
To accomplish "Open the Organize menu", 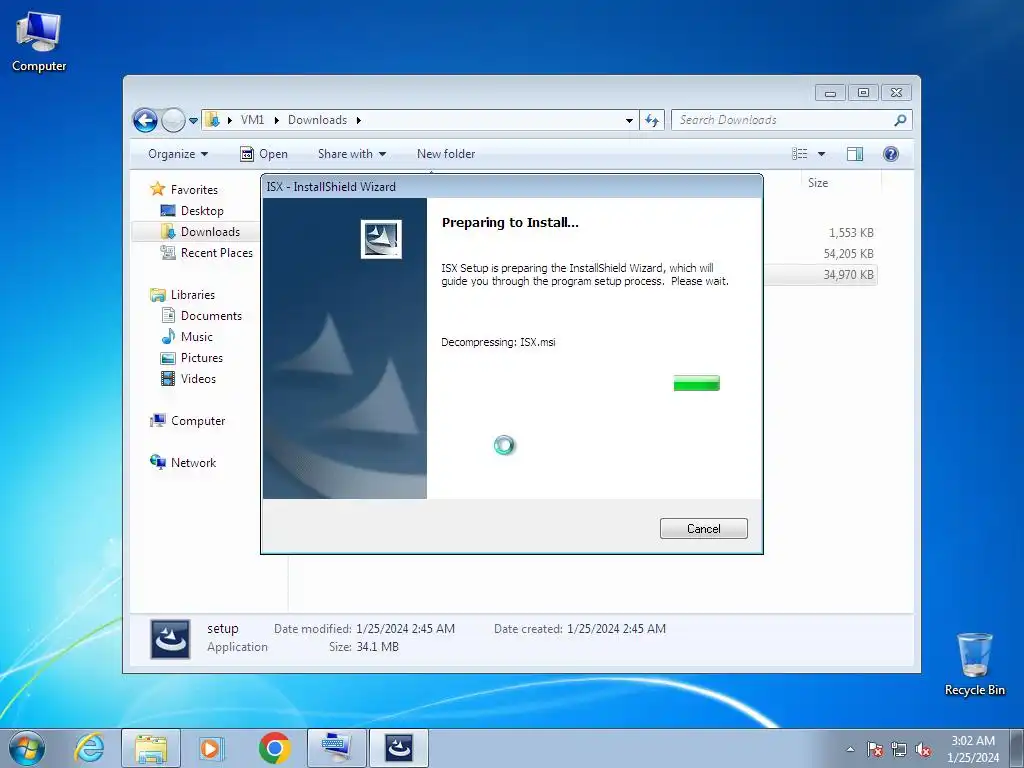I will [x=178, y=154].
